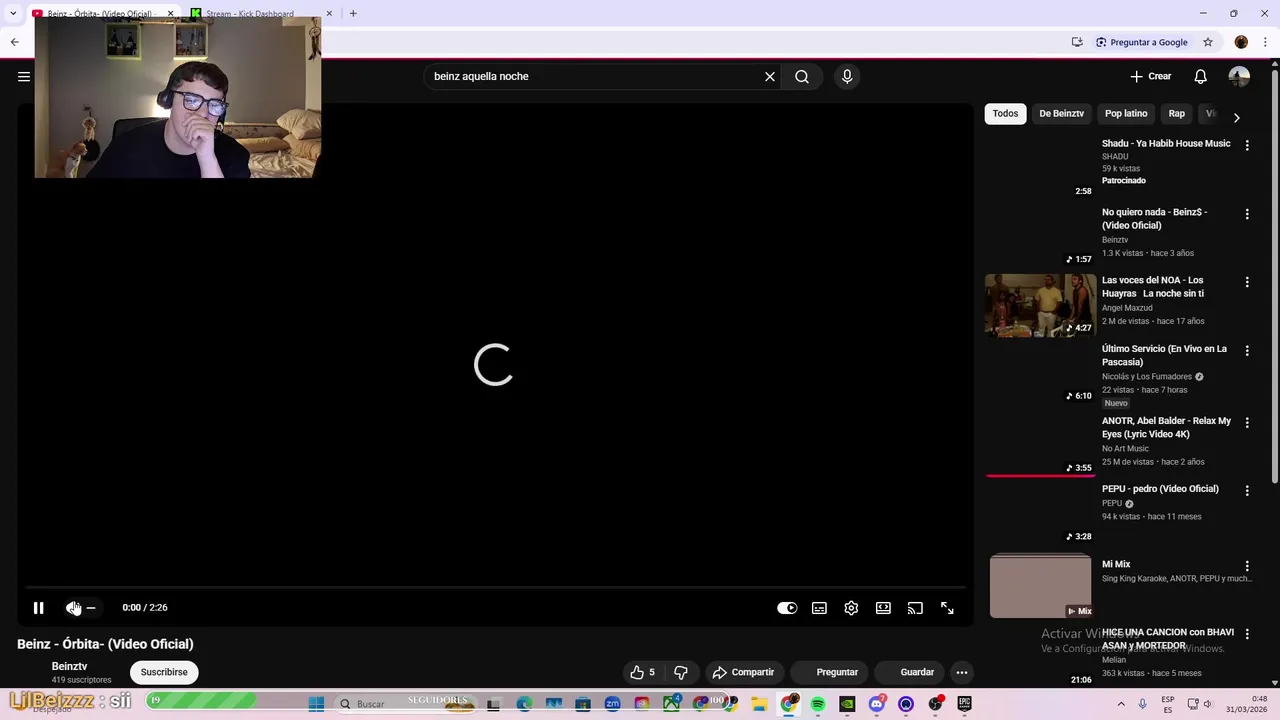1280x720 pixels.
Task: Open a new browser tab
Action: (353, 13)
